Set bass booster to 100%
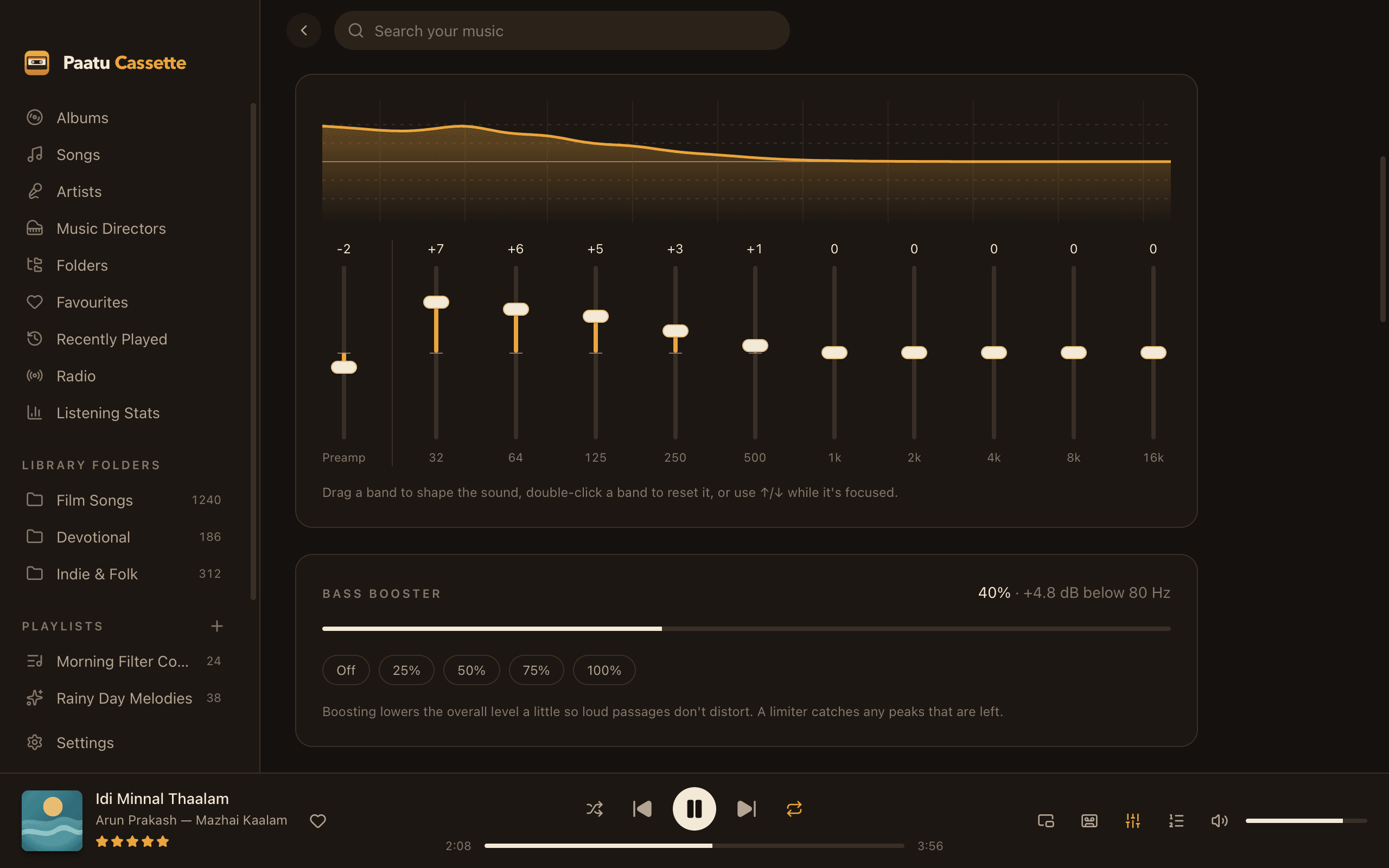The image size is (1389, 868). click(604, 670)
